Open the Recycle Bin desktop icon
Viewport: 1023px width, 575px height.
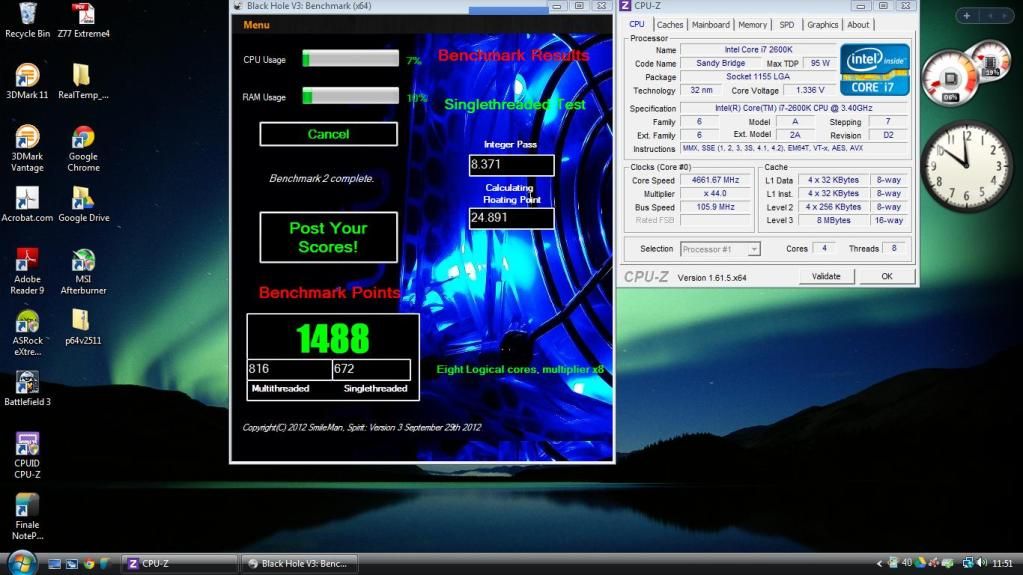click(x=27, y=20)
